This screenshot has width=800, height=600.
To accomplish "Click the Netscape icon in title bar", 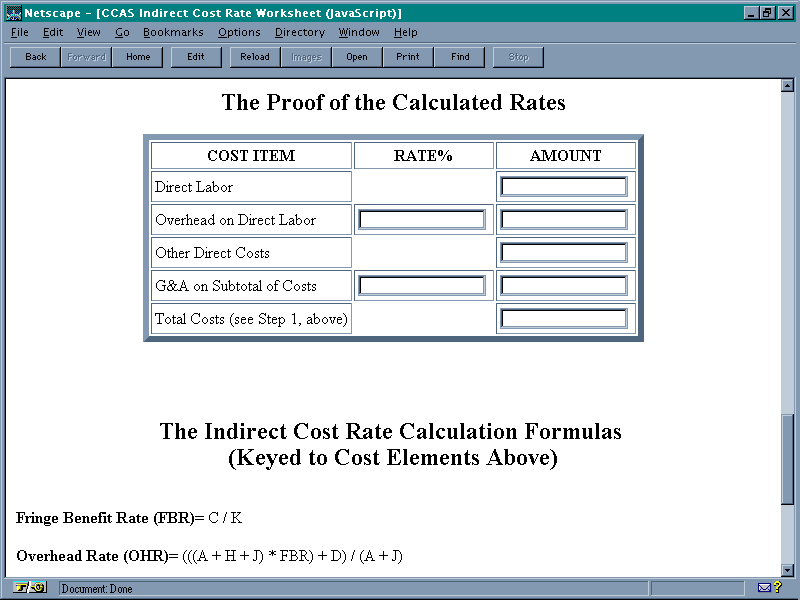I will point(13,13).
